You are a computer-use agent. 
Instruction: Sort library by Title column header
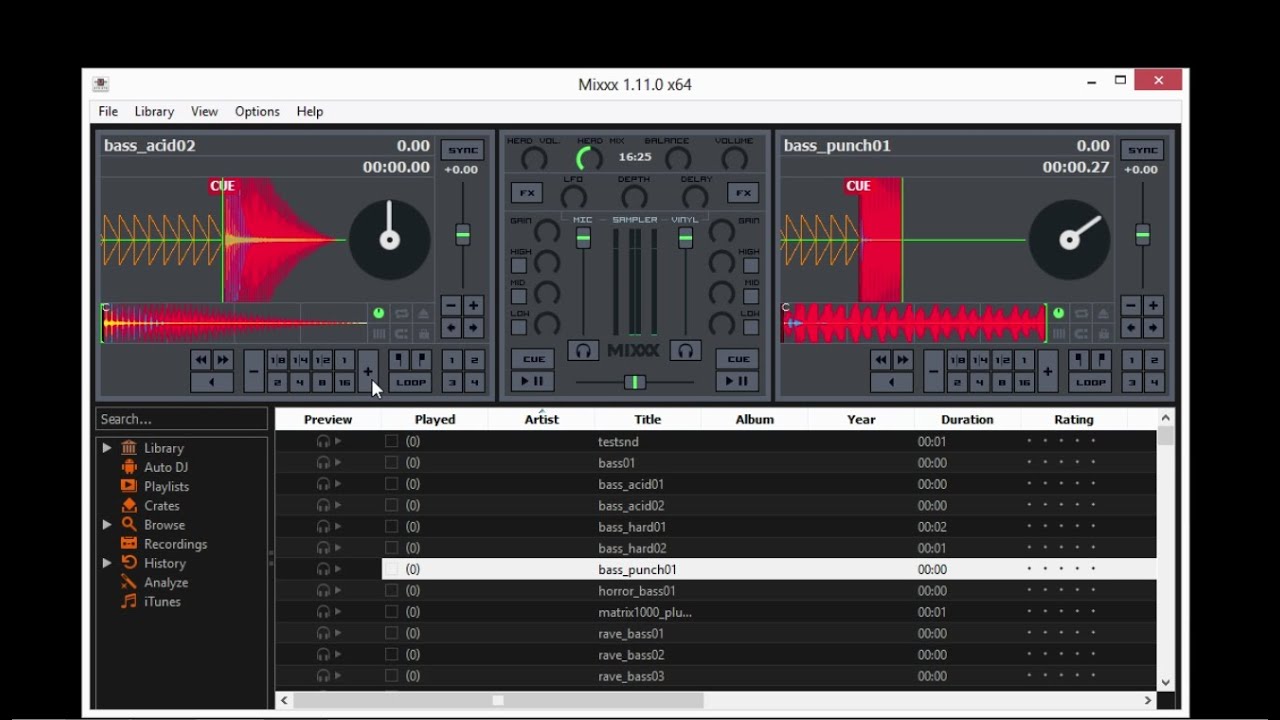pos(648,419)
